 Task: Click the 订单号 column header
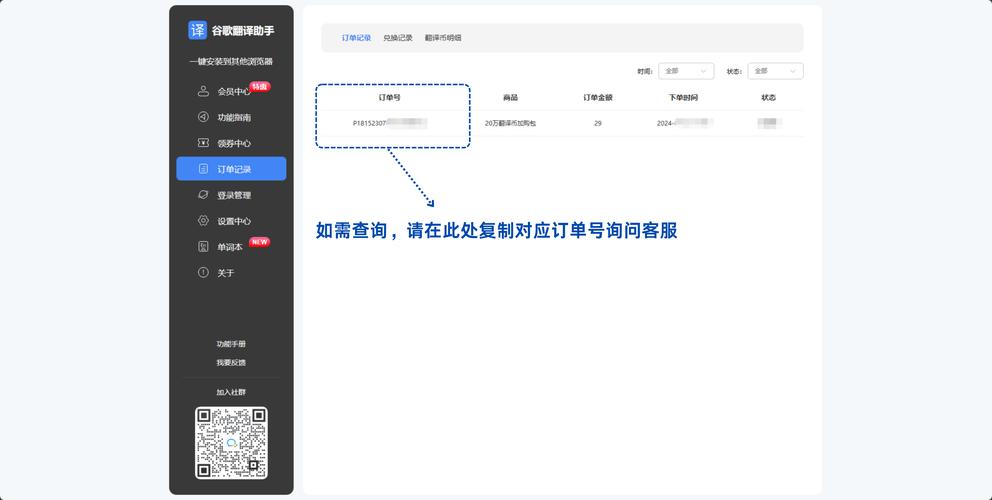click(389, 97)
